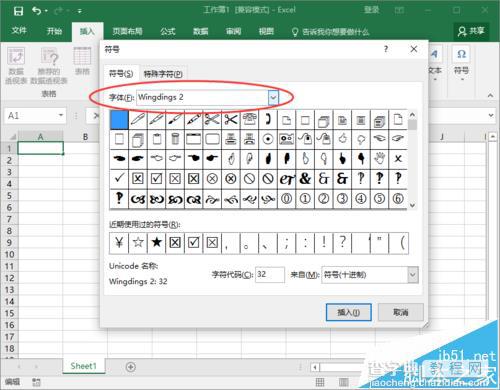500x390 pixels.
Task: Select the small x mark symbol
Action: [x=398, y=159]
